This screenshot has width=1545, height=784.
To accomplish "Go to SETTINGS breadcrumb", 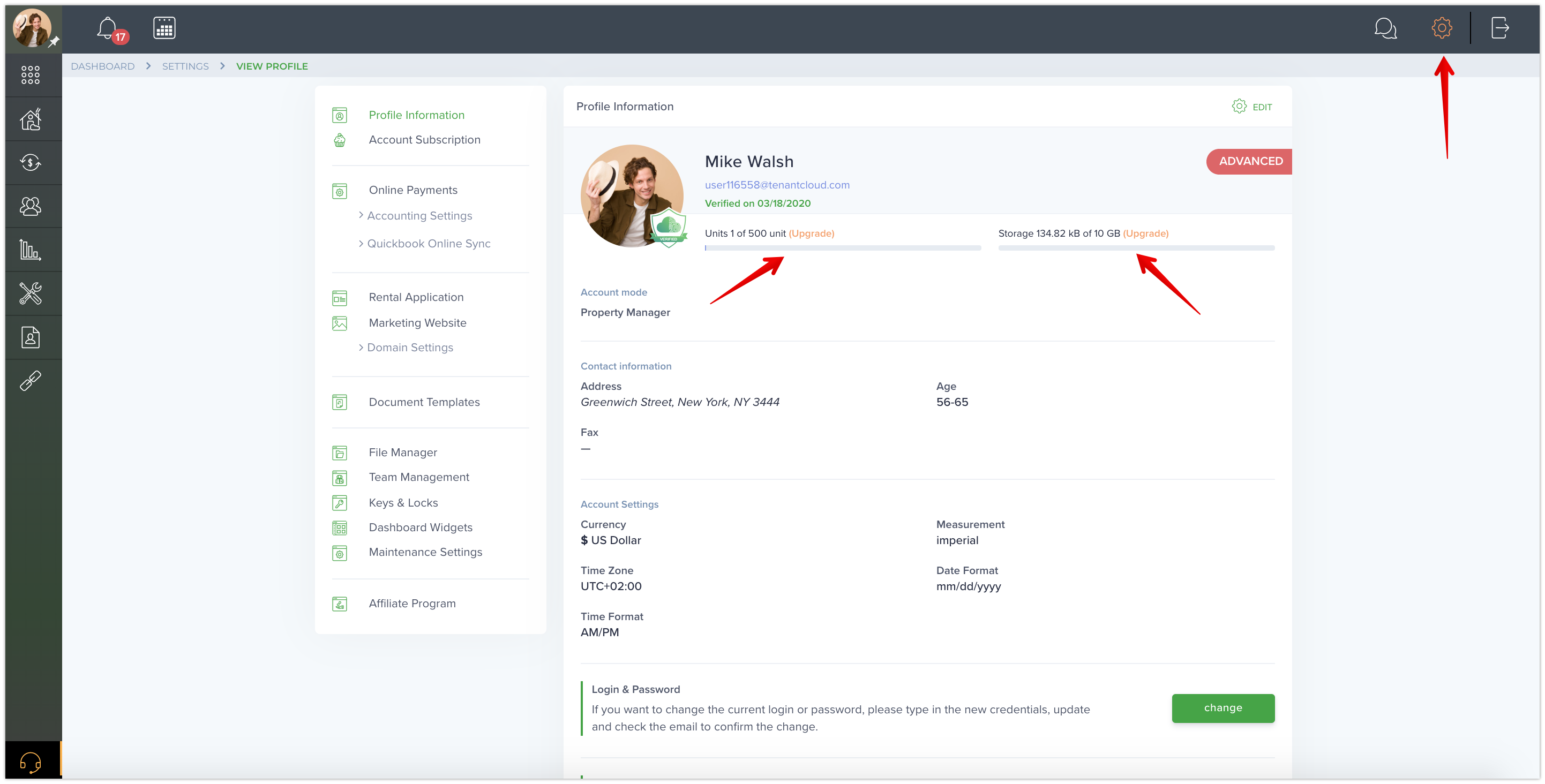I will 185,66.
